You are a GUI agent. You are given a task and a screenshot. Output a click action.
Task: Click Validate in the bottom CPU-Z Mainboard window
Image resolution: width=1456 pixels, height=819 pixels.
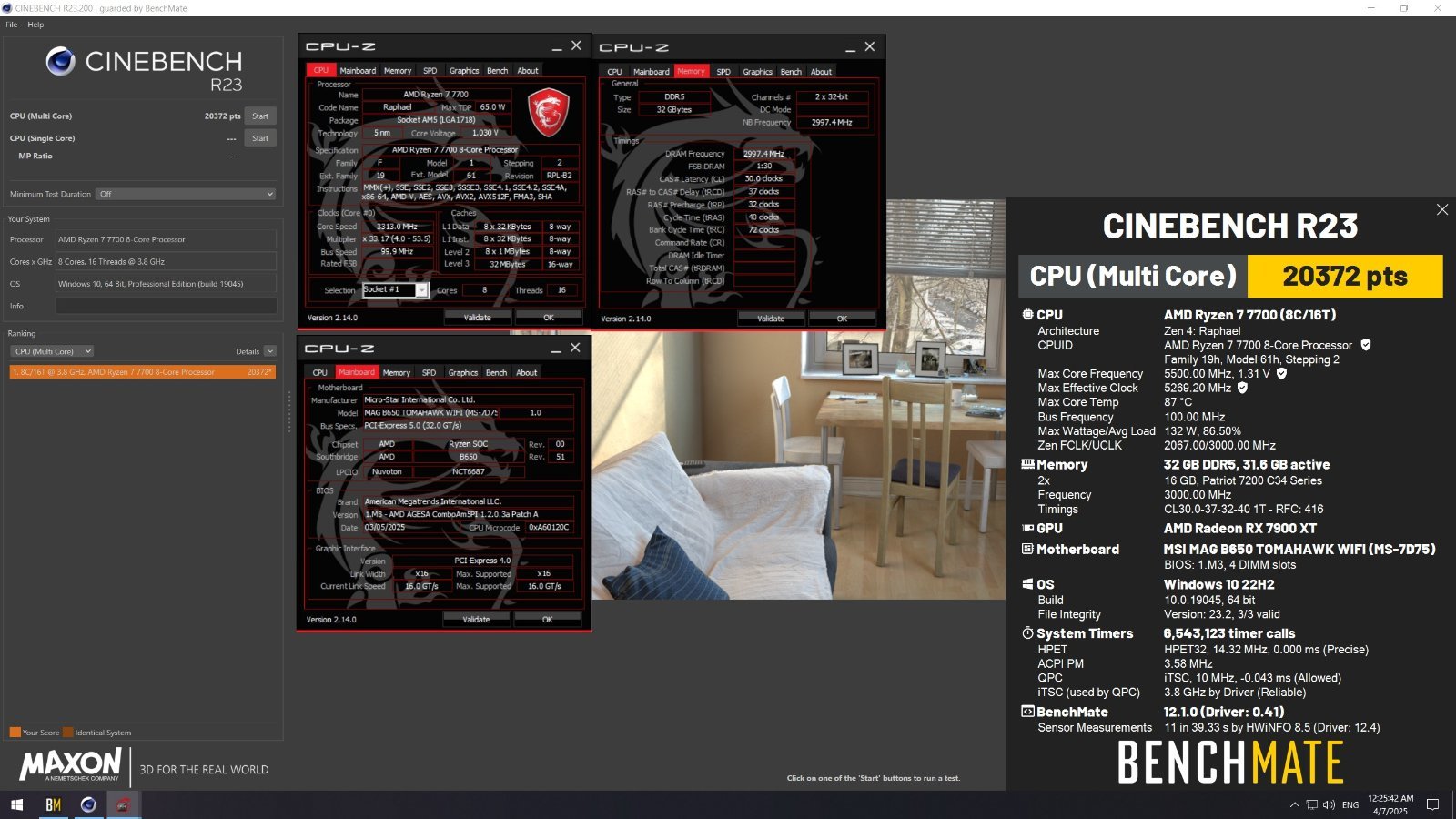476,620
